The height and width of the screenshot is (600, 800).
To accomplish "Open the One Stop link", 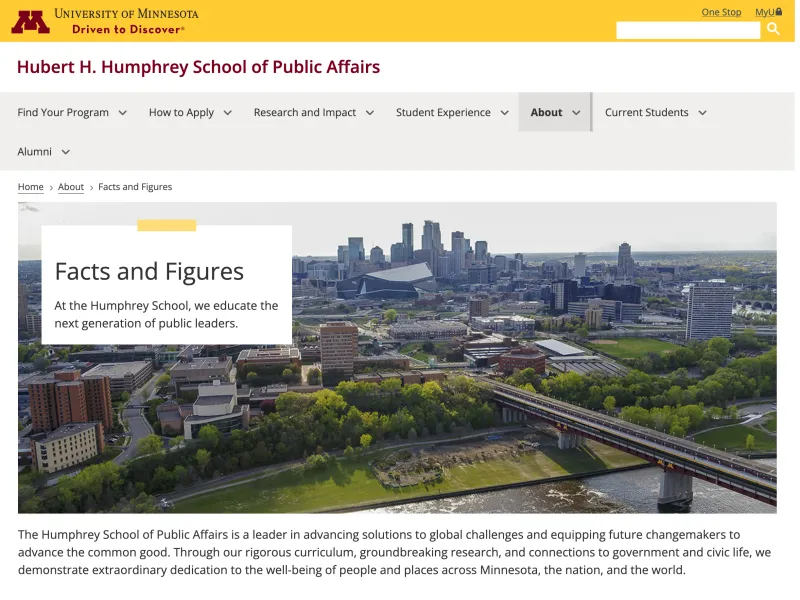I will click(721, 11).
